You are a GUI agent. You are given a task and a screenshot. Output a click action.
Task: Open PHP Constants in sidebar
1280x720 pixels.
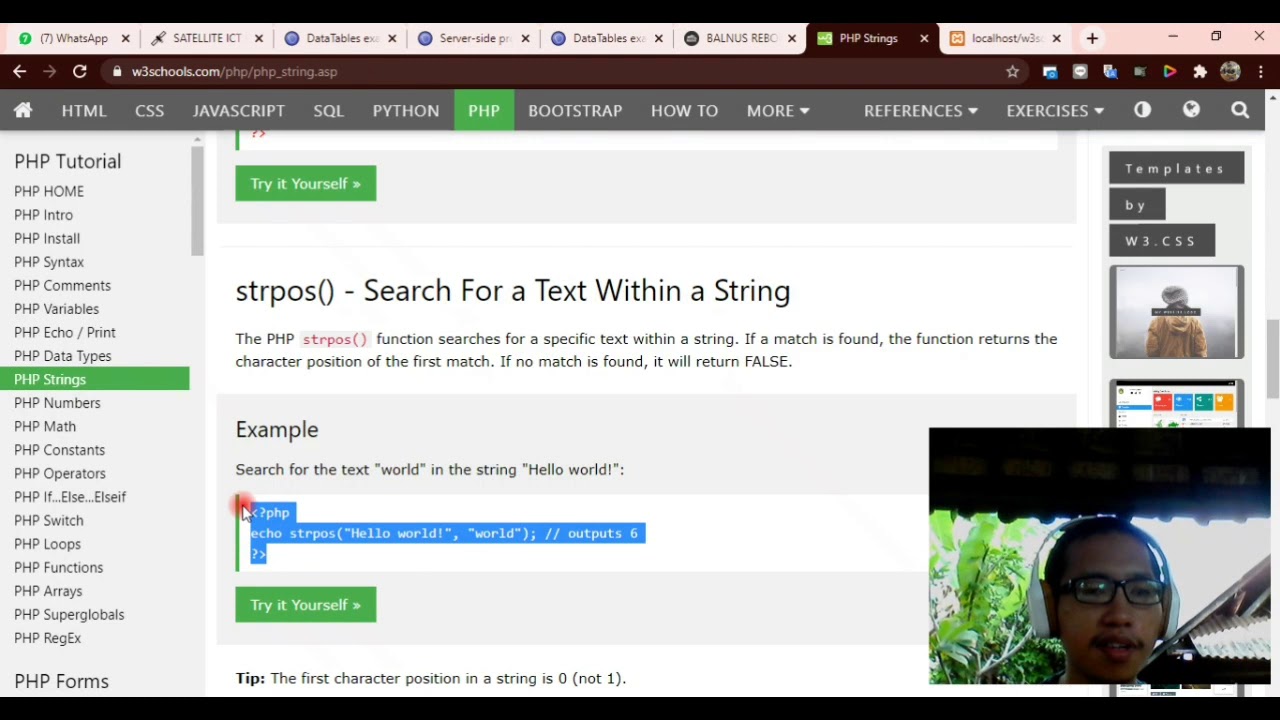pyautogui.click(x=59, y=450)
